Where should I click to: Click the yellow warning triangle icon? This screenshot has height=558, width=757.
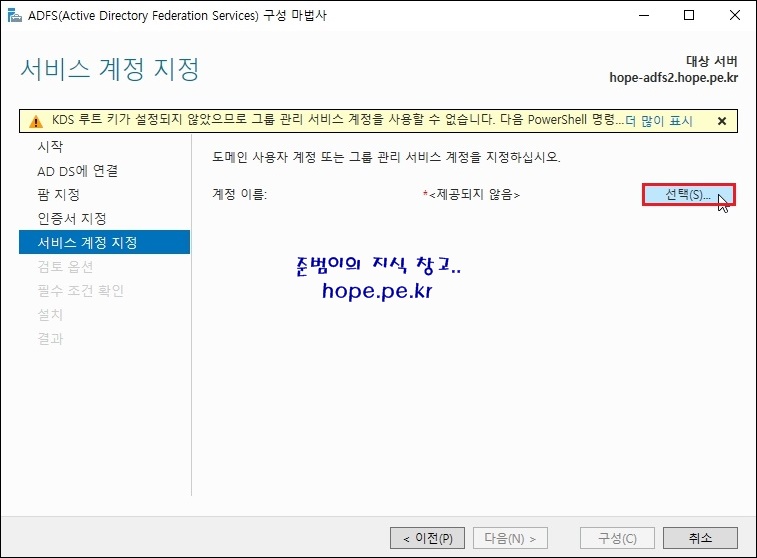pos(36,121)
